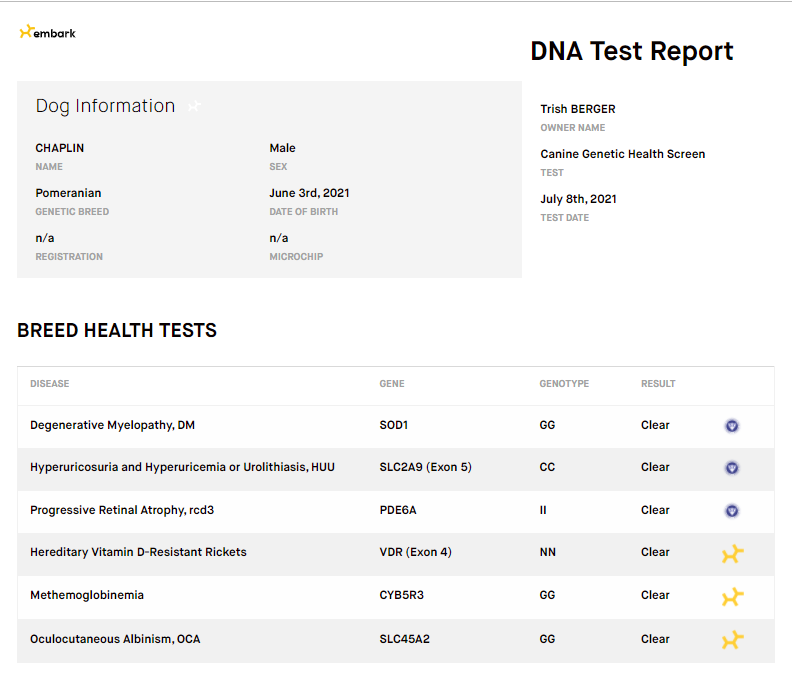The height and width of the screenshot is (680, 792).
Task: Select Hereditary Vitamin D-Resistant Rickets entry
Action: (138, 552)
